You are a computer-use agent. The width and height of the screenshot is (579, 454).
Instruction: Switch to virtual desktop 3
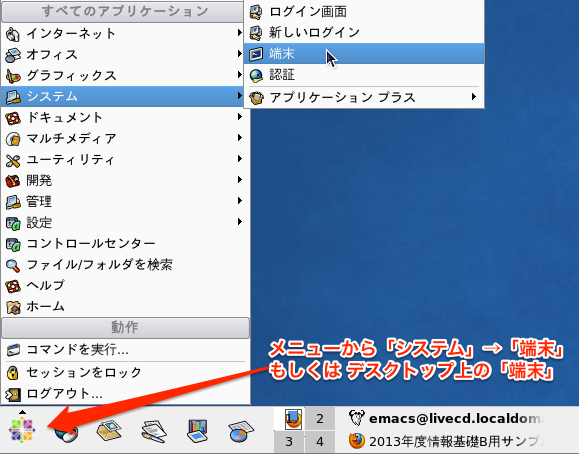[x=290, y=441]
